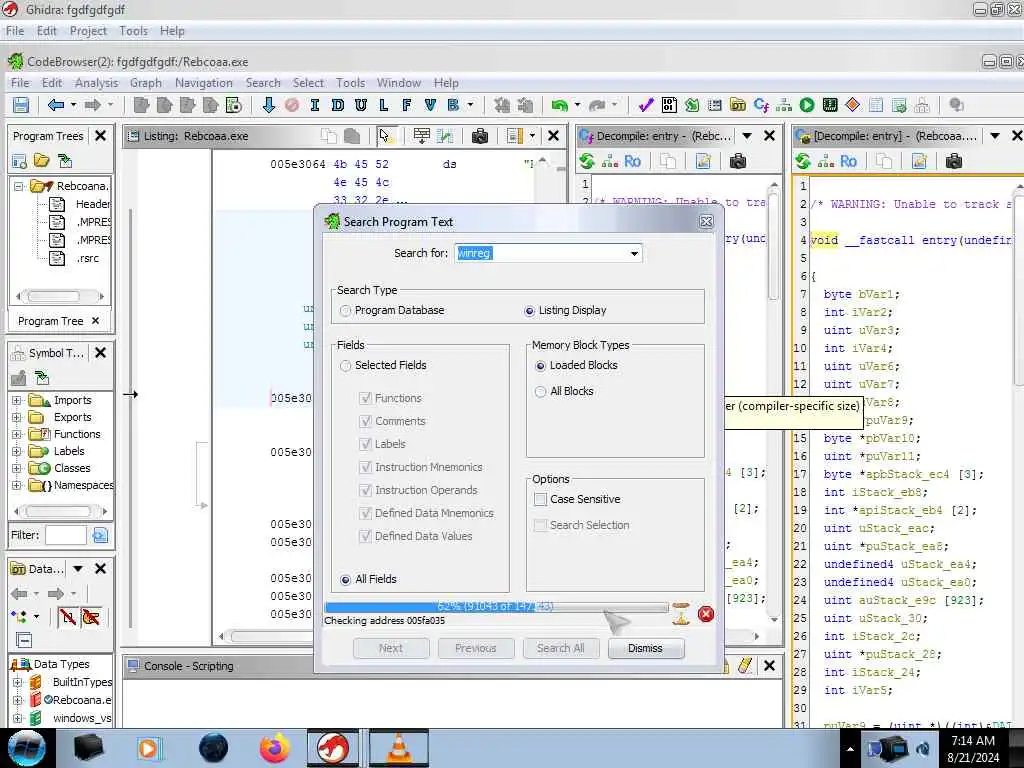Open the Analysis menu in CodeBrowser

[x=97, y=83]
